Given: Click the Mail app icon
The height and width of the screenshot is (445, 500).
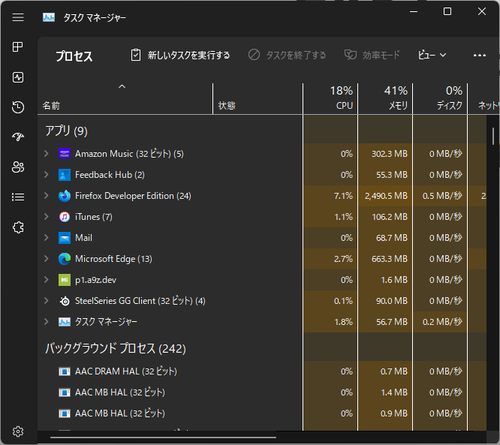Looking at the screenshot, I should coord(64,238).
